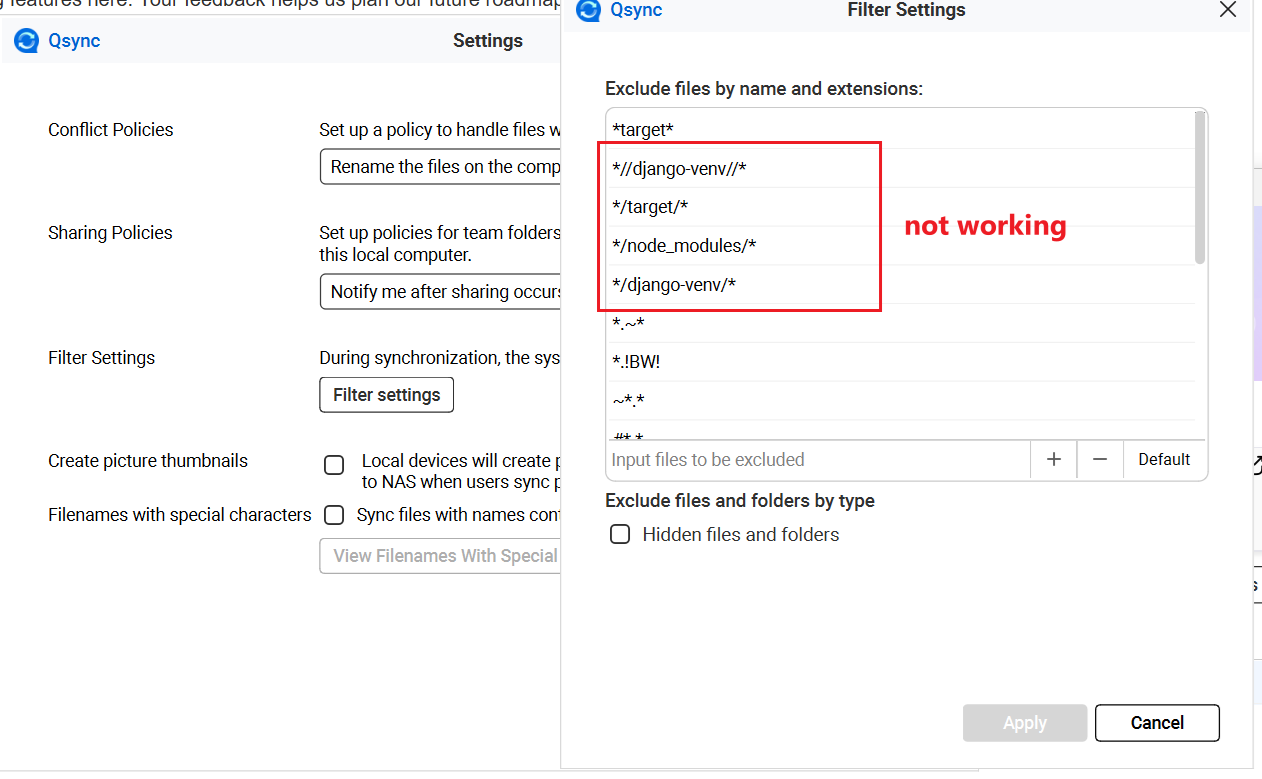
Task: Toggle the Create picture thumbnails checkbox
Action: (334, 465)
